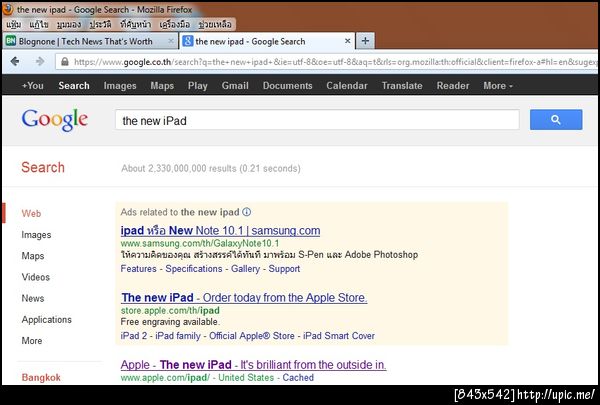
Task: Select Images in left sidebar
Action: 36,235
